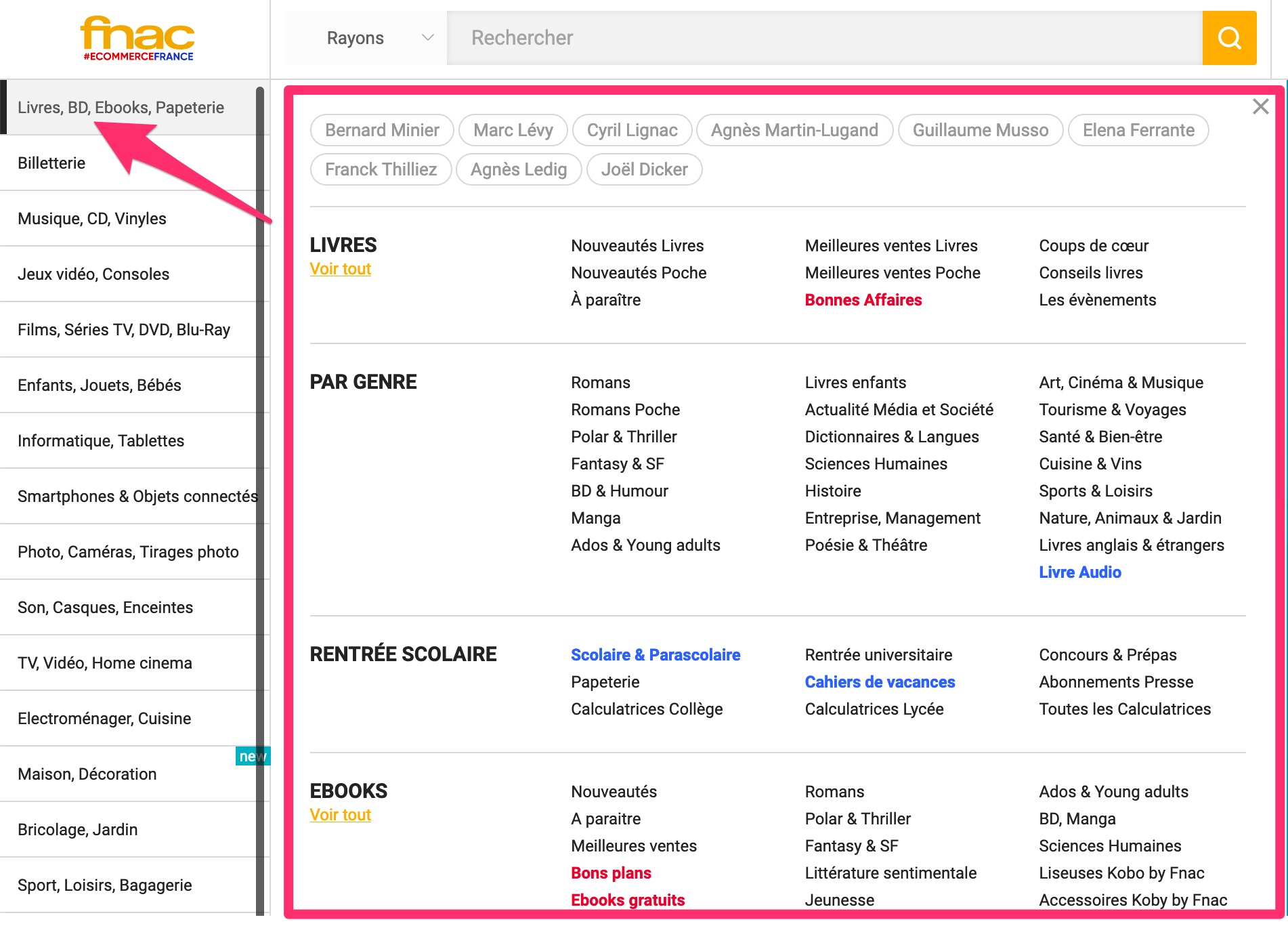Open Polar & Thriller under PAR GENRE

623,437
